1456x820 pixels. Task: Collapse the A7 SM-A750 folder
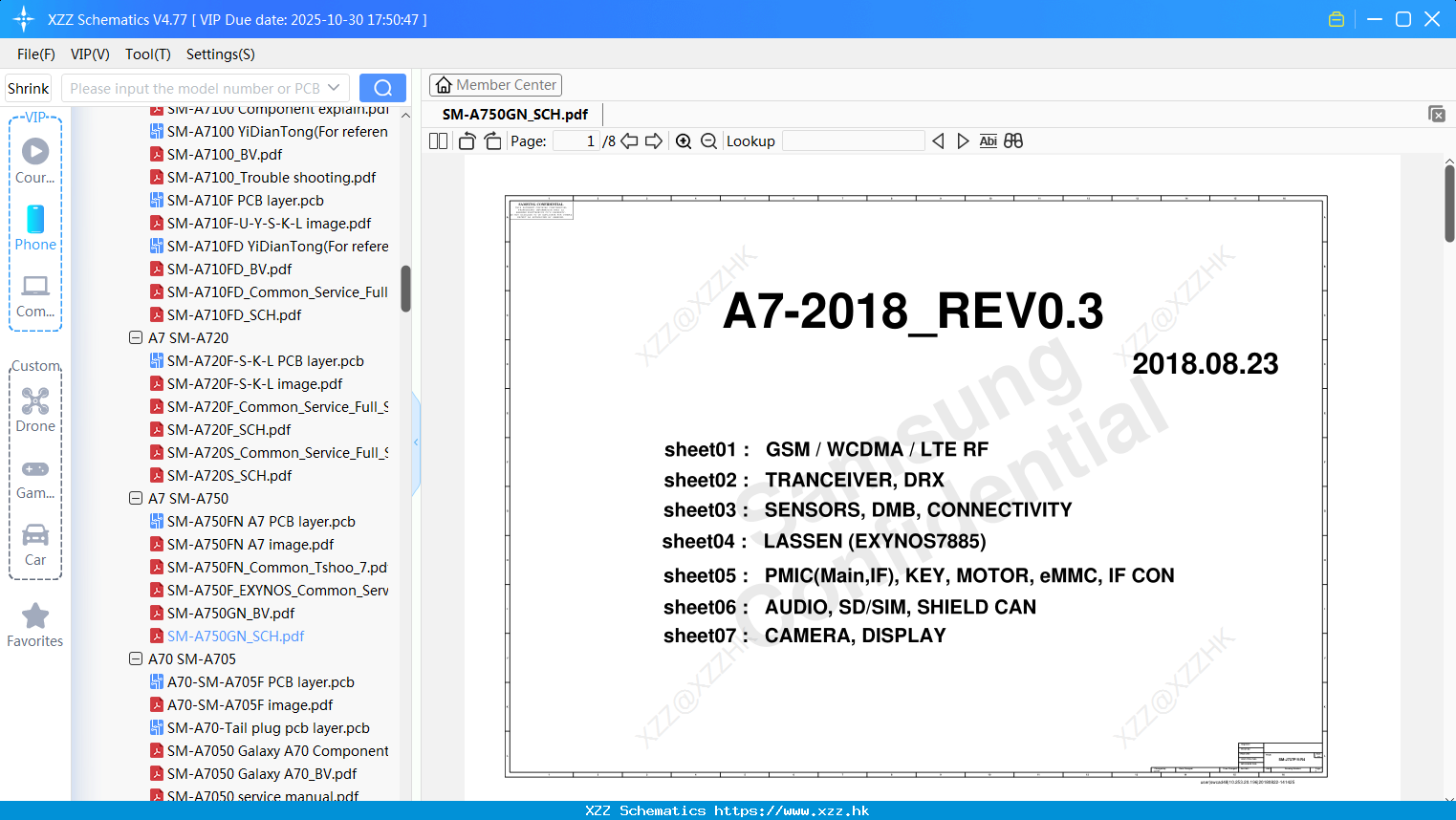tap(136, 498)
